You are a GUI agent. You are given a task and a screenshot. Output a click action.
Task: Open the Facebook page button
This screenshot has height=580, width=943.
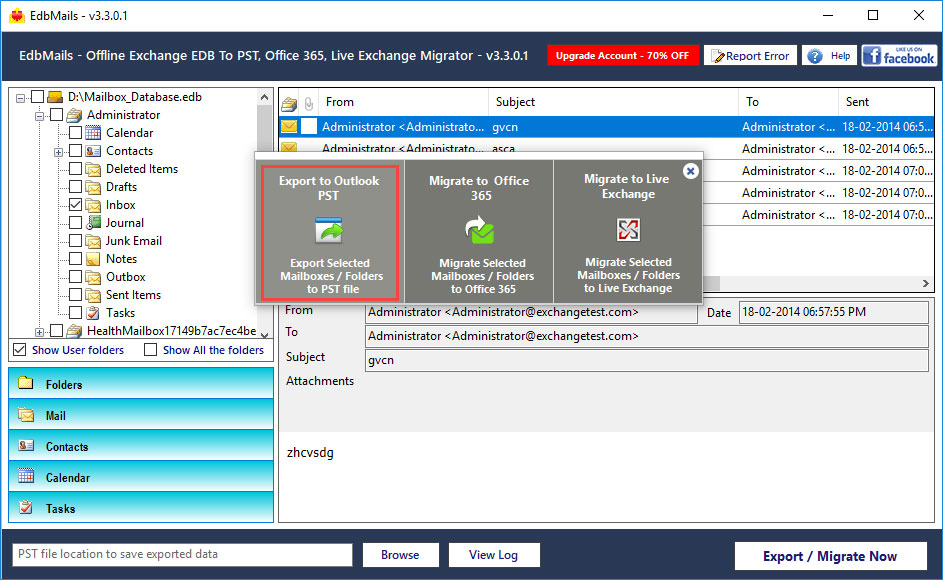click(899, 56)
